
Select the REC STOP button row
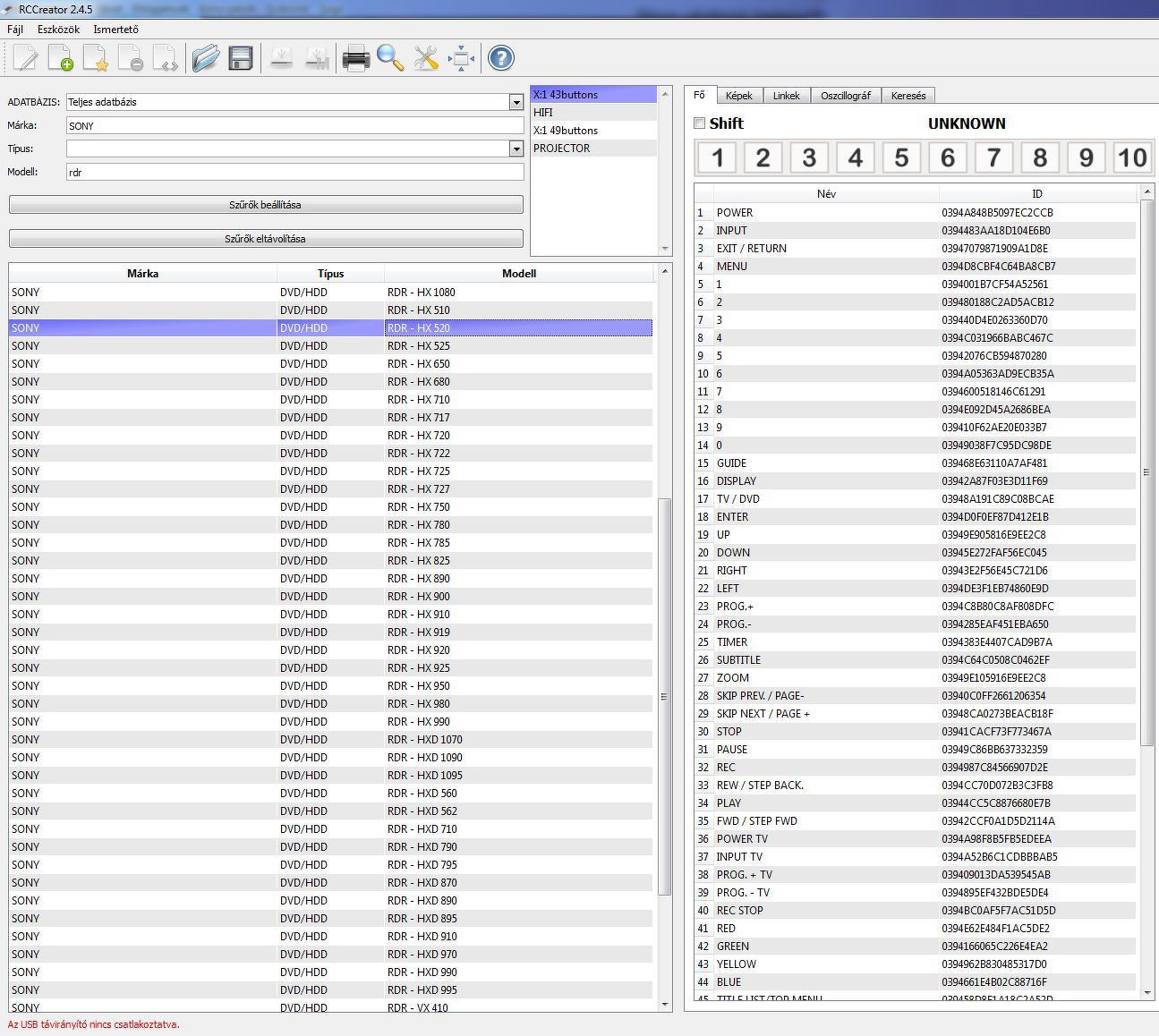pyautogui.click(x=916, y=911)
